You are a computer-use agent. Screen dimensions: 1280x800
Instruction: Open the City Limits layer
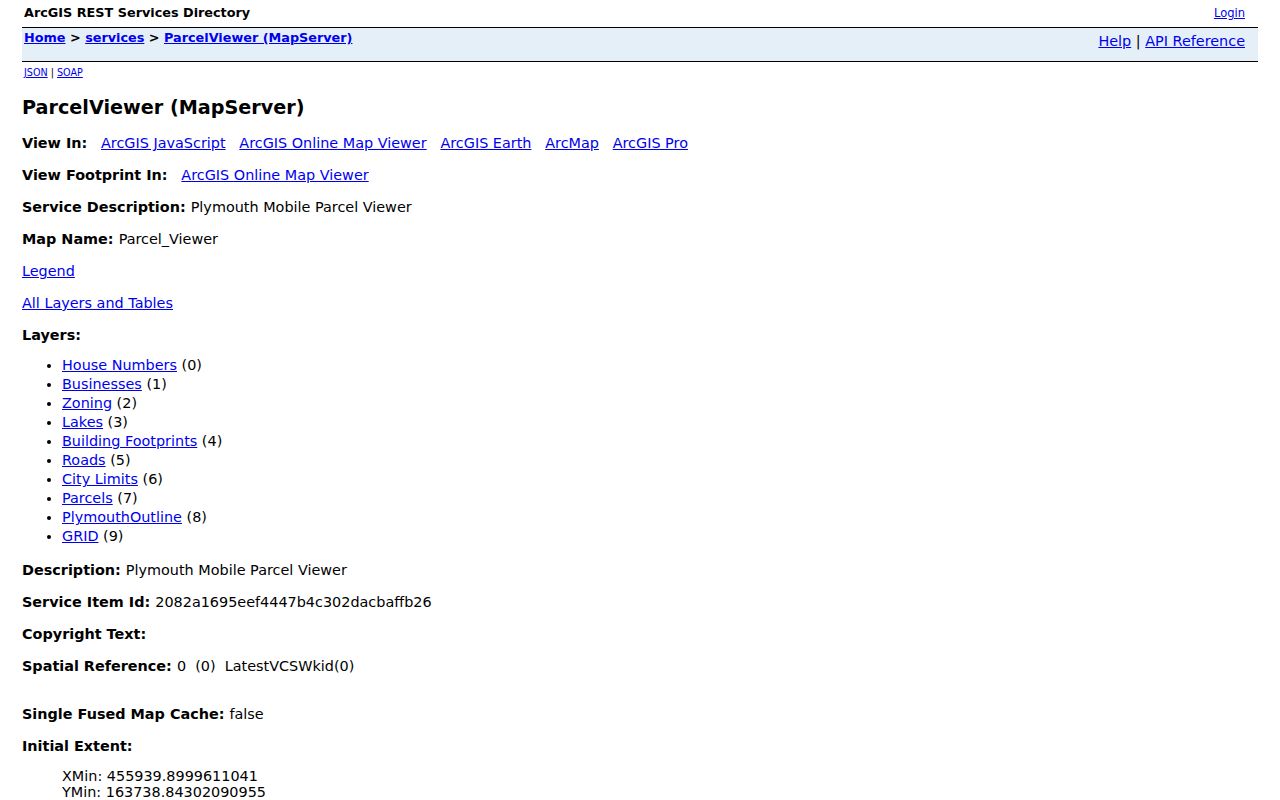[100, 479]
